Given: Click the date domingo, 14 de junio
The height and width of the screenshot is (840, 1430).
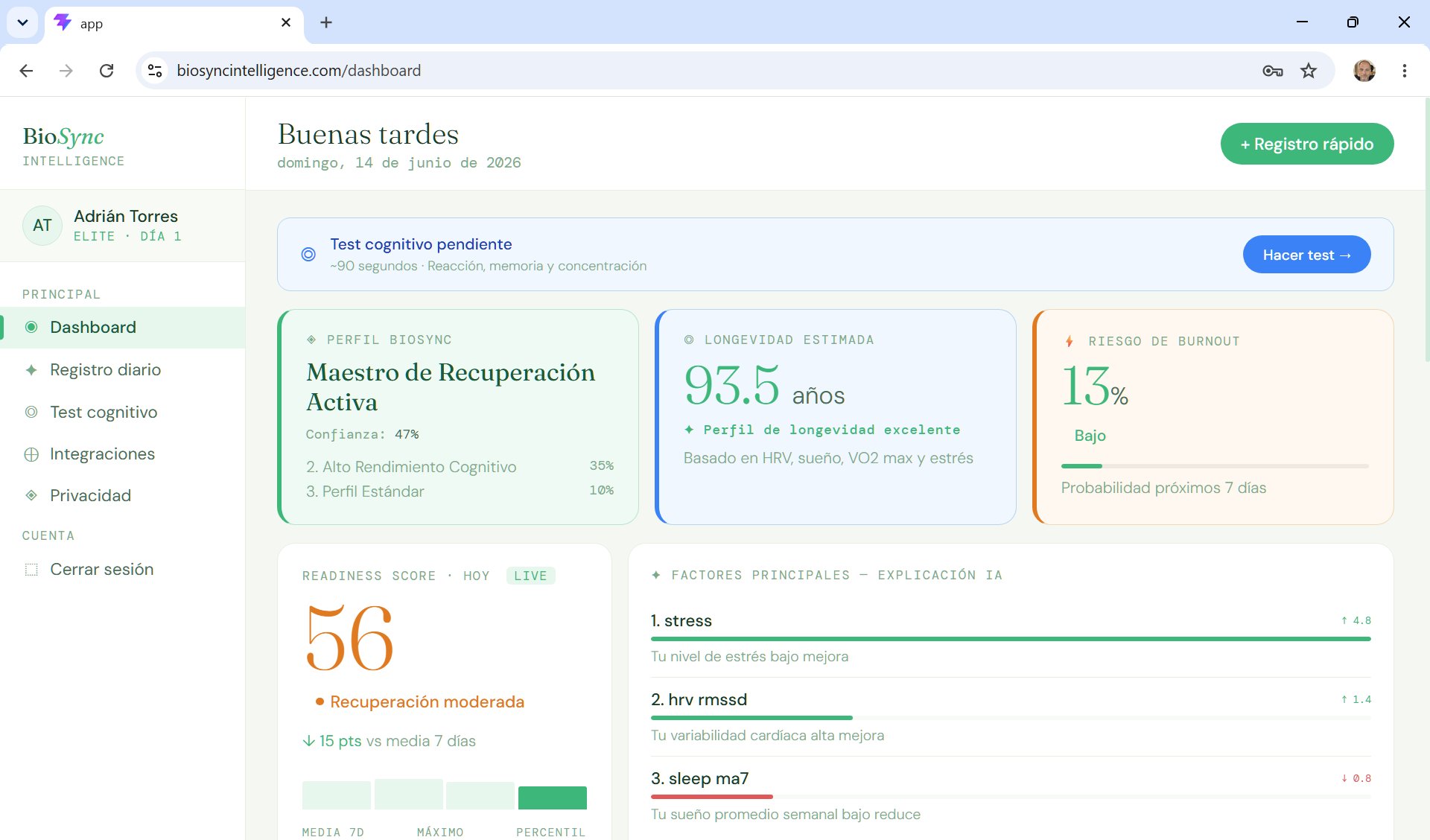Looking at the screenshot, I should point(398,162).
